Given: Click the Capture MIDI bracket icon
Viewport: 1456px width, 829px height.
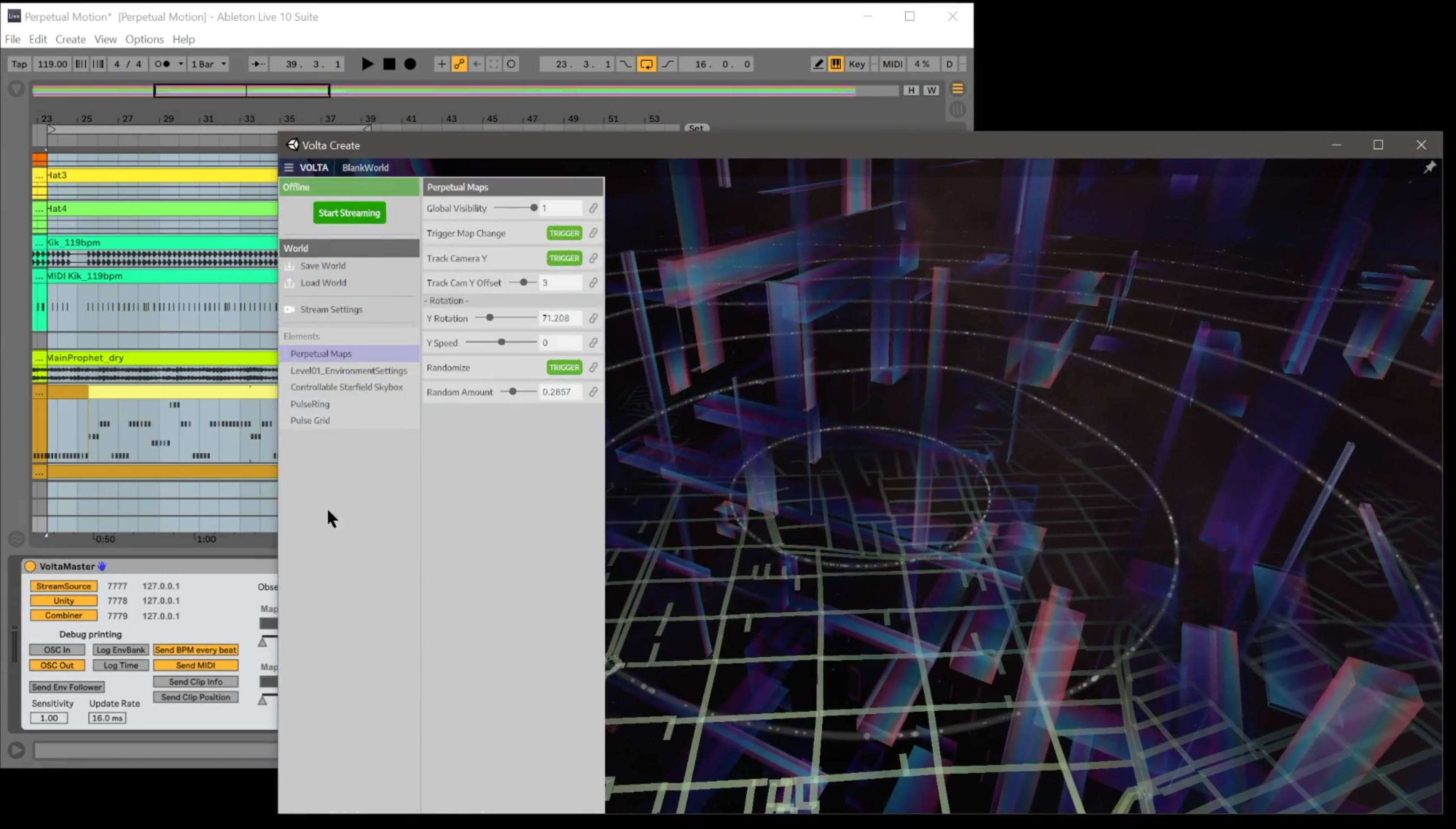Looking at the screenshot, I should click(x=494, y=64).
